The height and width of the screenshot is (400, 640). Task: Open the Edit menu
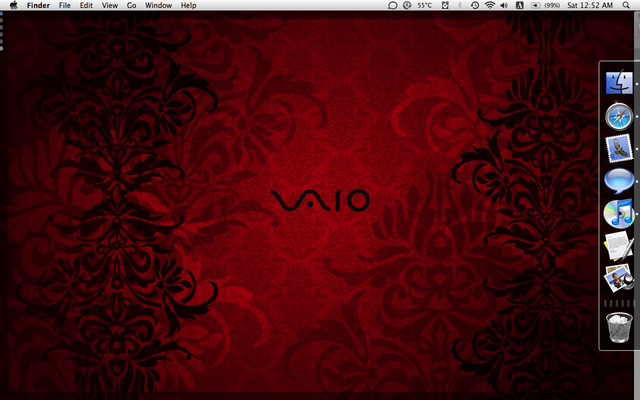pos(86,5)
